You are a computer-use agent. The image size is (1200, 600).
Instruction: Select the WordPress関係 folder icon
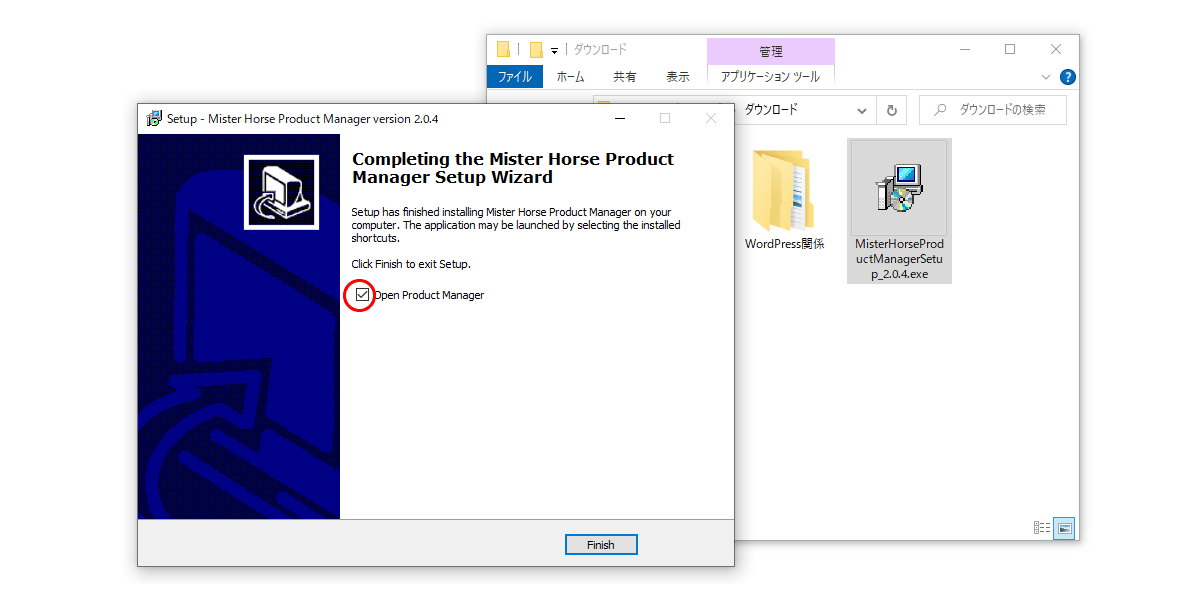coord(784,189)
